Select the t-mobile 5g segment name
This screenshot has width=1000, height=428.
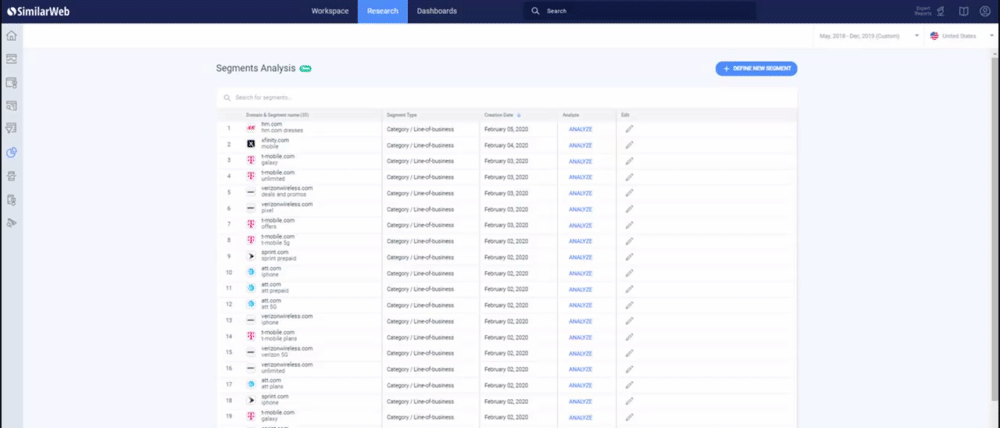click(274, 243)
